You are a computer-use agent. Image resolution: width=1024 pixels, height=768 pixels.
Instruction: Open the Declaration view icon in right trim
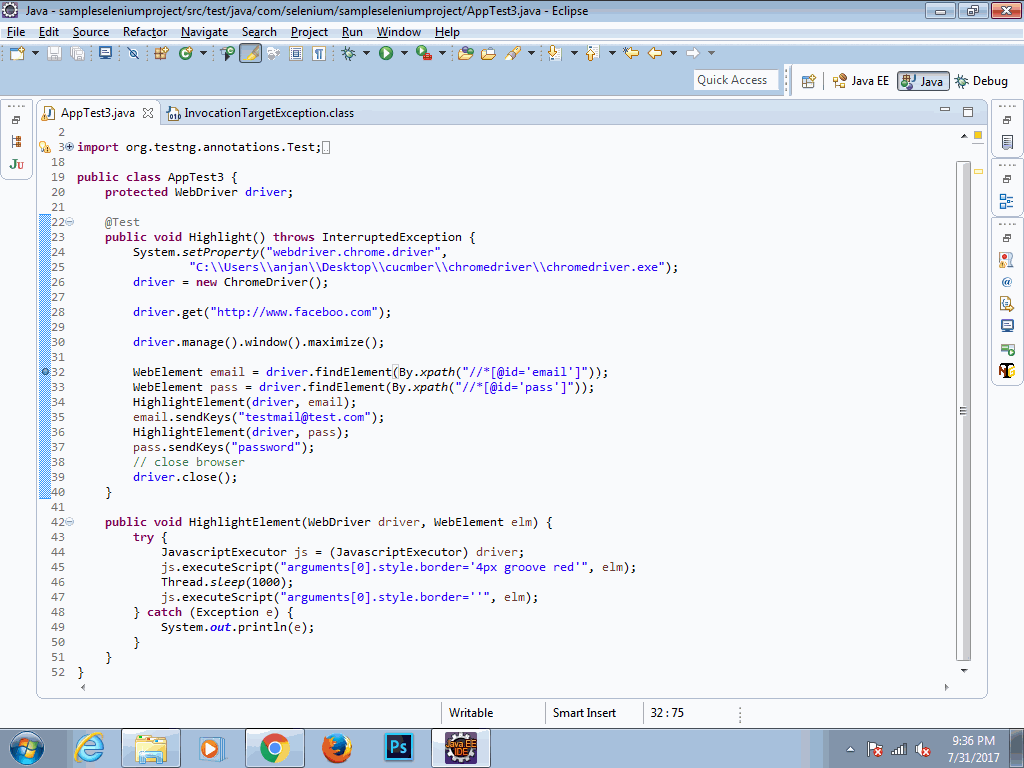click(x=1007, y=304)
